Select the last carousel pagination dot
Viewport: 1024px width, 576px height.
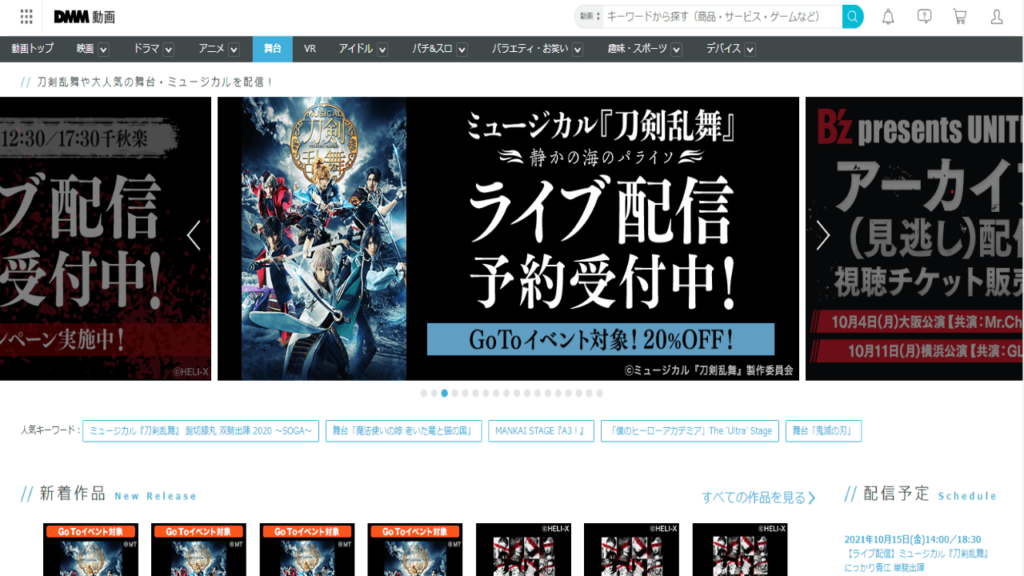(x=600, y=393)
